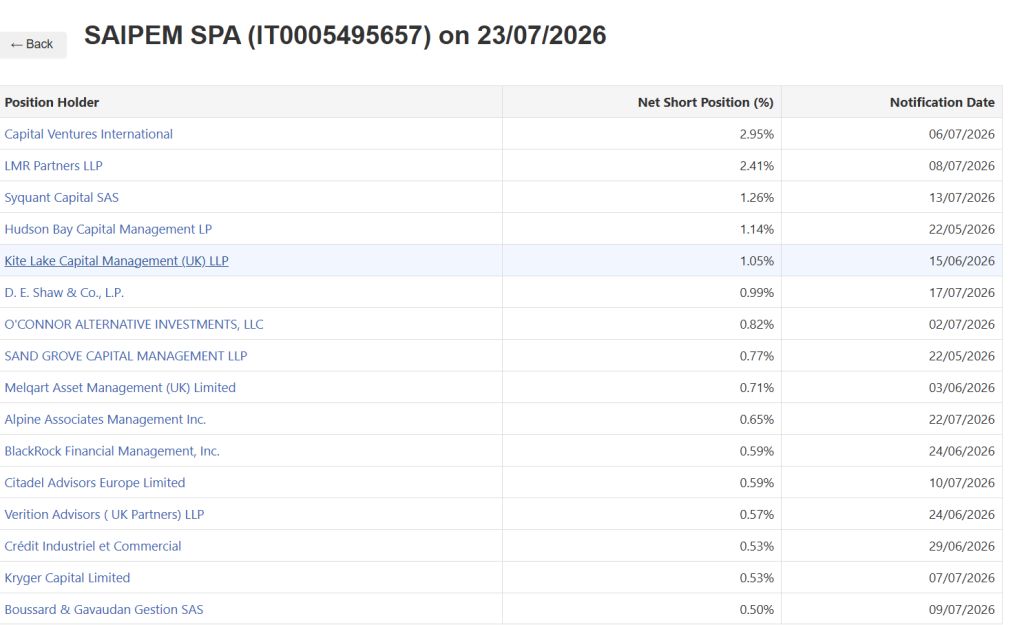Viewport: 1024px width, 625px height.
Task: Open Melqart Asset Management (UK) Limited link
Action: (x=120, y=388)
